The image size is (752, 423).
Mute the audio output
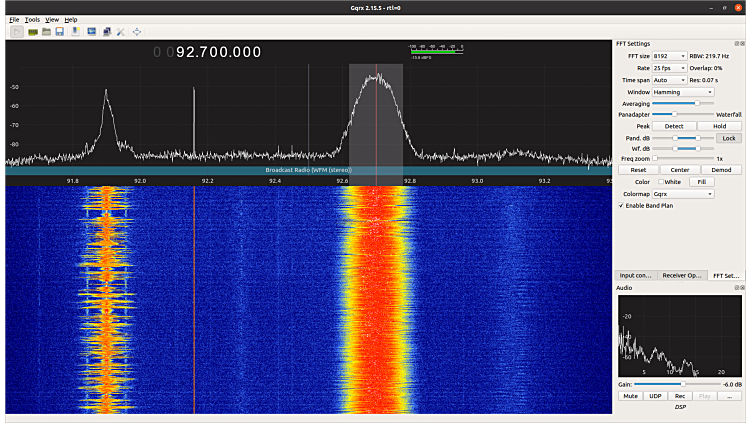click(x=630, y=396)
